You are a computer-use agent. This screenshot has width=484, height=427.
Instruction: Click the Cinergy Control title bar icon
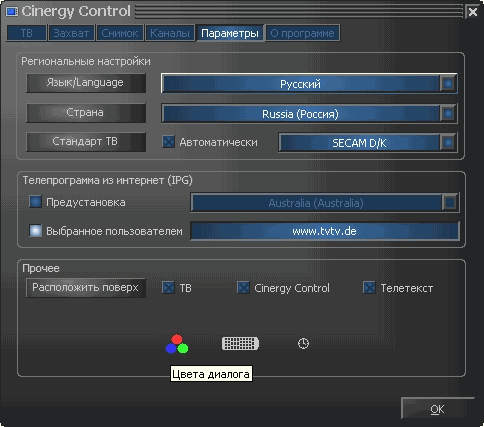coord(12,12)
